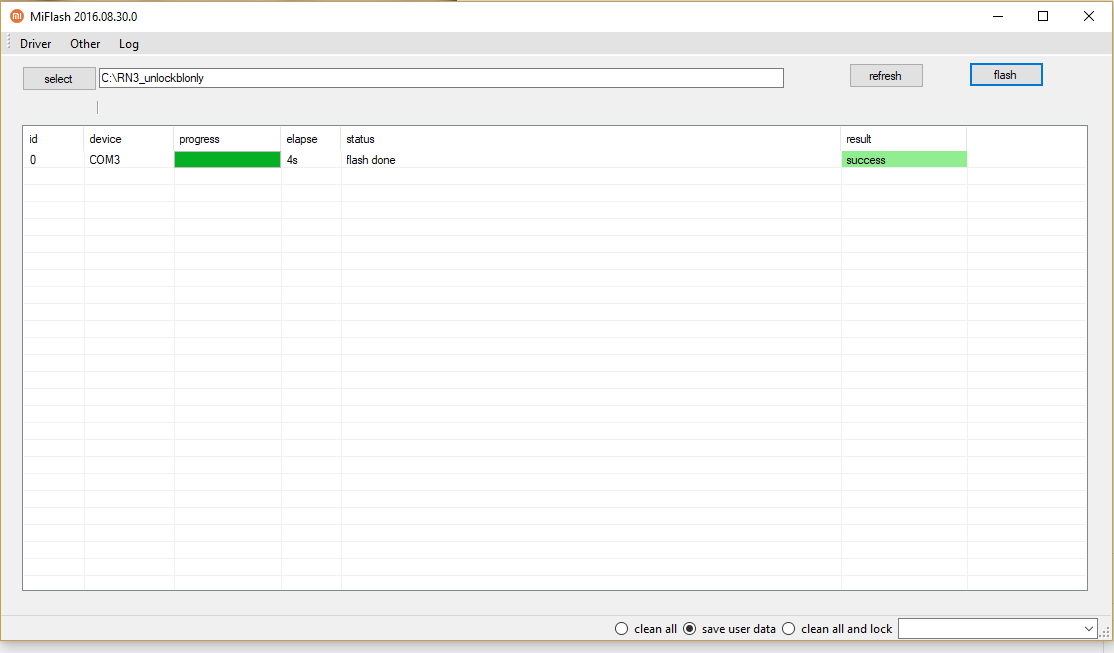Click the result column header
This screenshot has height=653, width=1114.
pos(904,139)
